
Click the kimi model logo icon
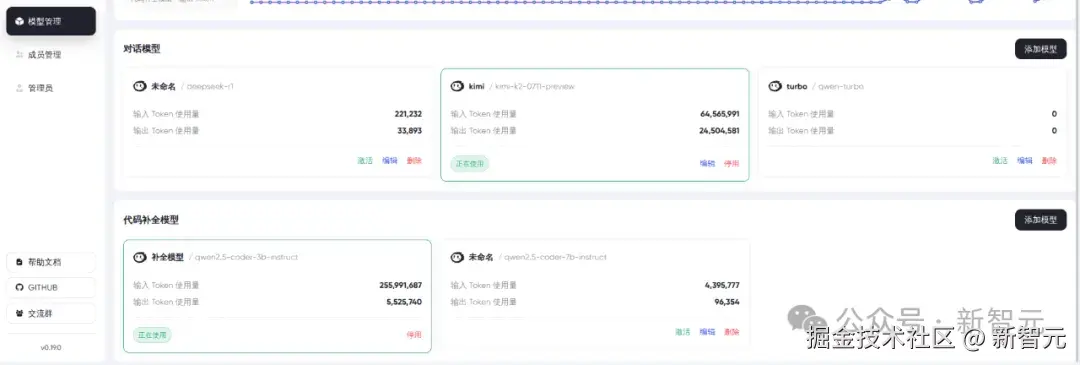(x=457, y=86)
